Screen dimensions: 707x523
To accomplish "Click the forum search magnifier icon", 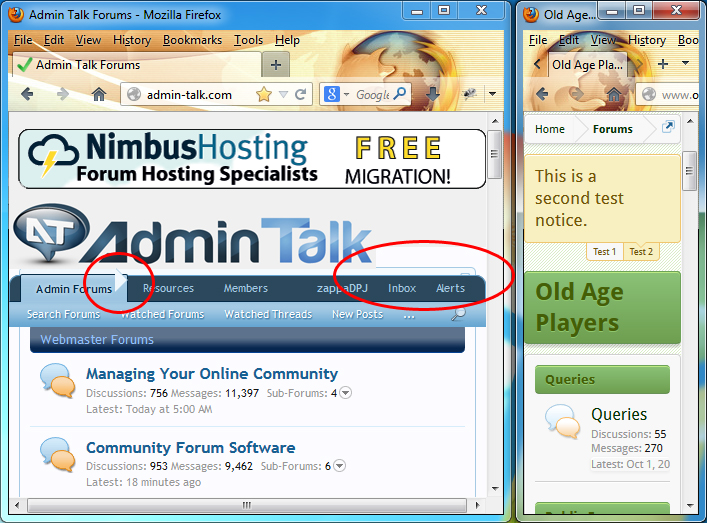I will [x=458, y=314].
